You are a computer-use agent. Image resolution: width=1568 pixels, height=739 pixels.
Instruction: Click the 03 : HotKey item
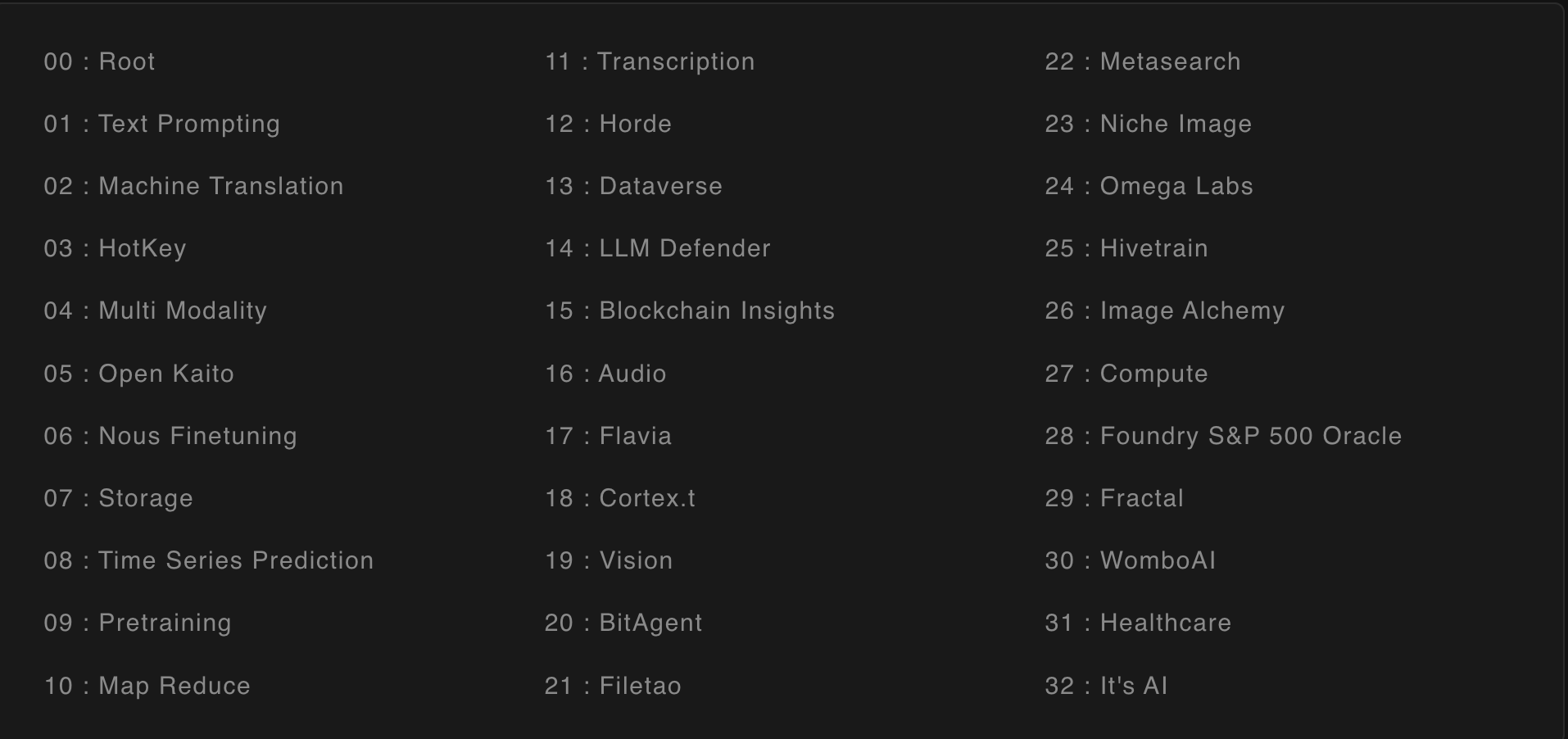(x=115, y=248)
